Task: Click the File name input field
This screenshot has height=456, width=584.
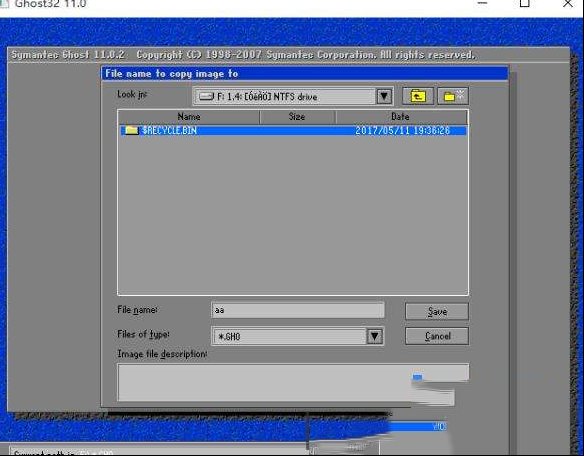Action: pyautogui.click(x=298, y=310)
